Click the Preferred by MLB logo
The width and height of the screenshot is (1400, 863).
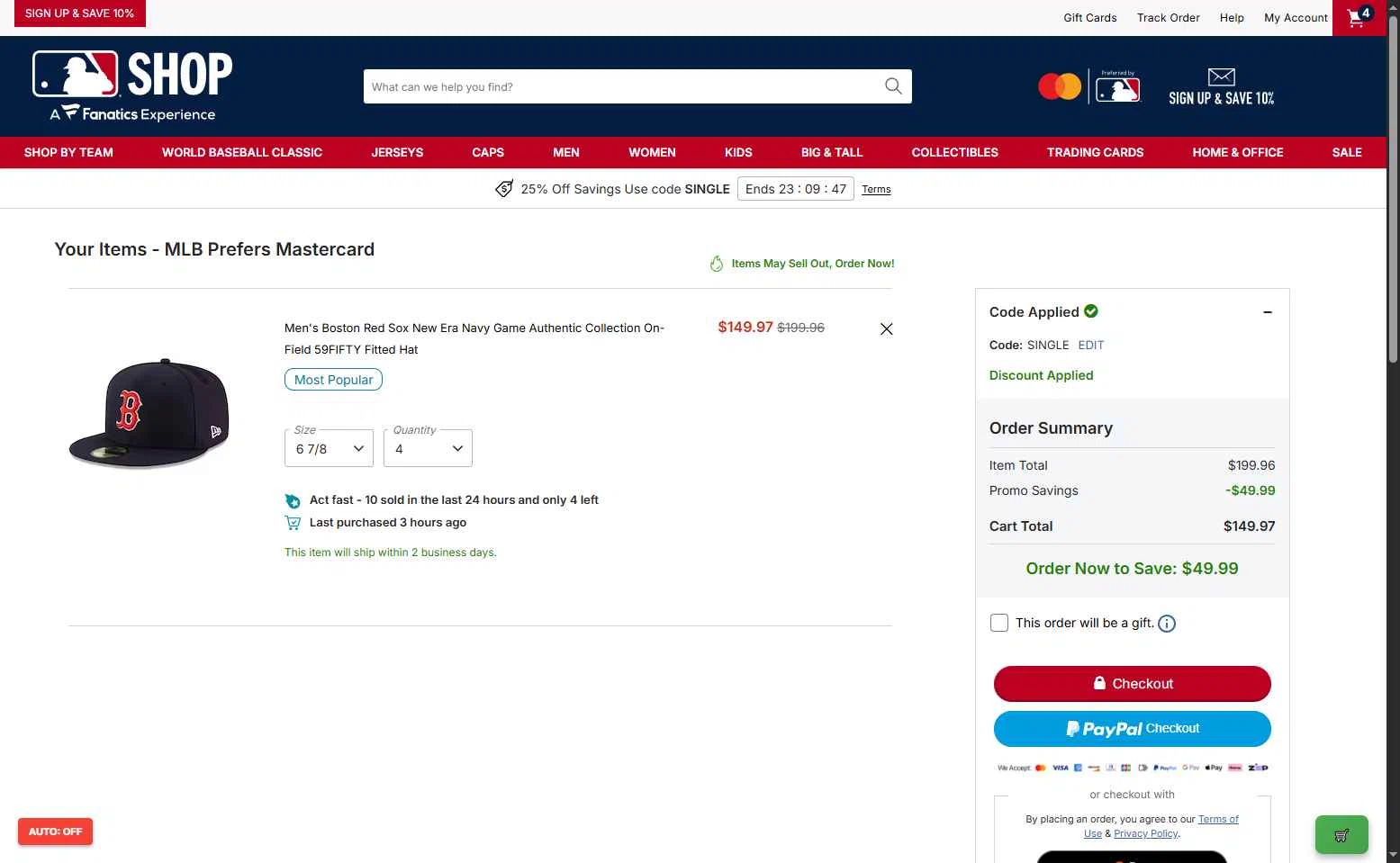(x=1118, y=86)
